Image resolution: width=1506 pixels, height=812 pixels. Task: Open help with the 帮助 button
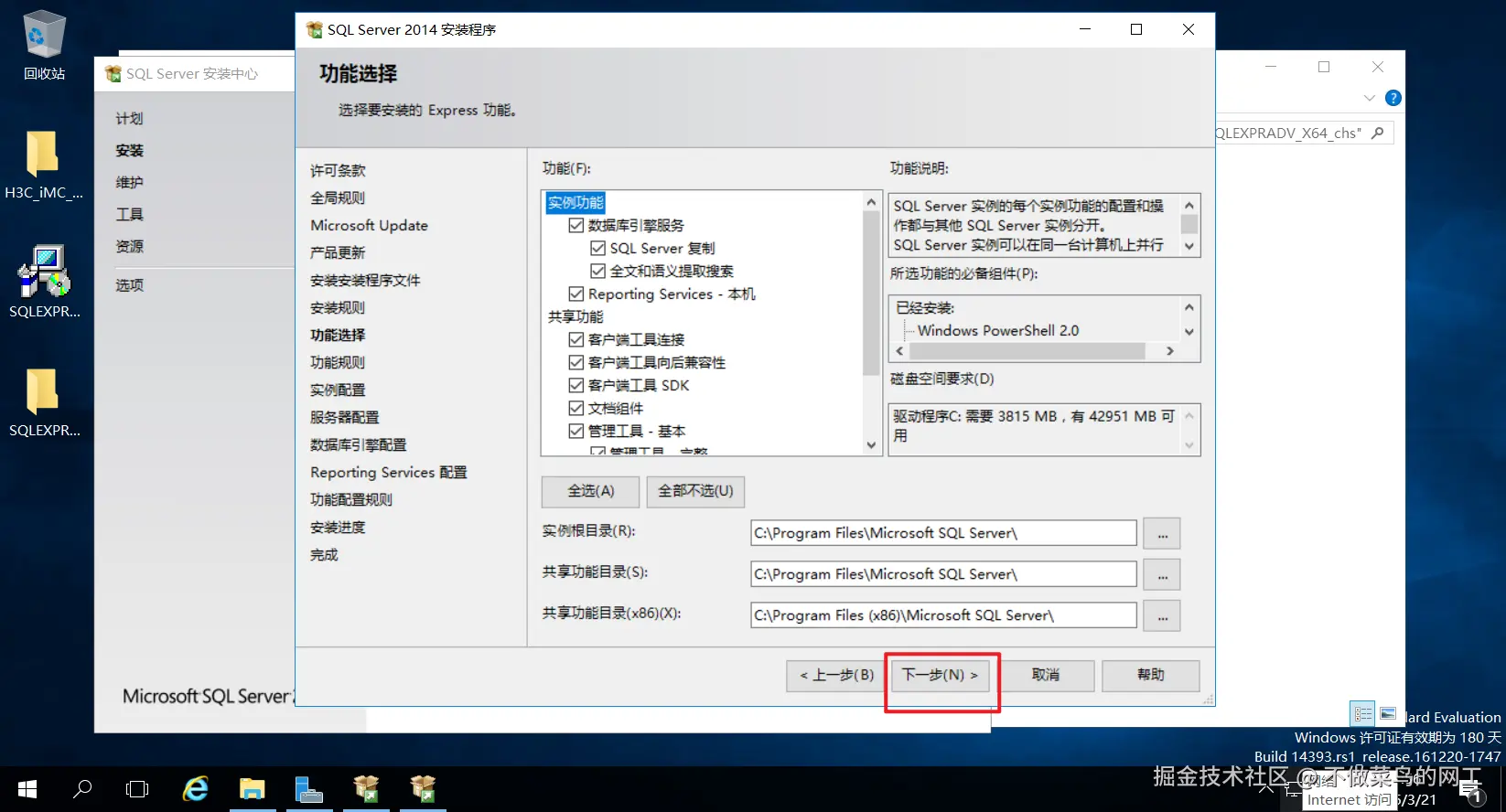click(1151, 675)
